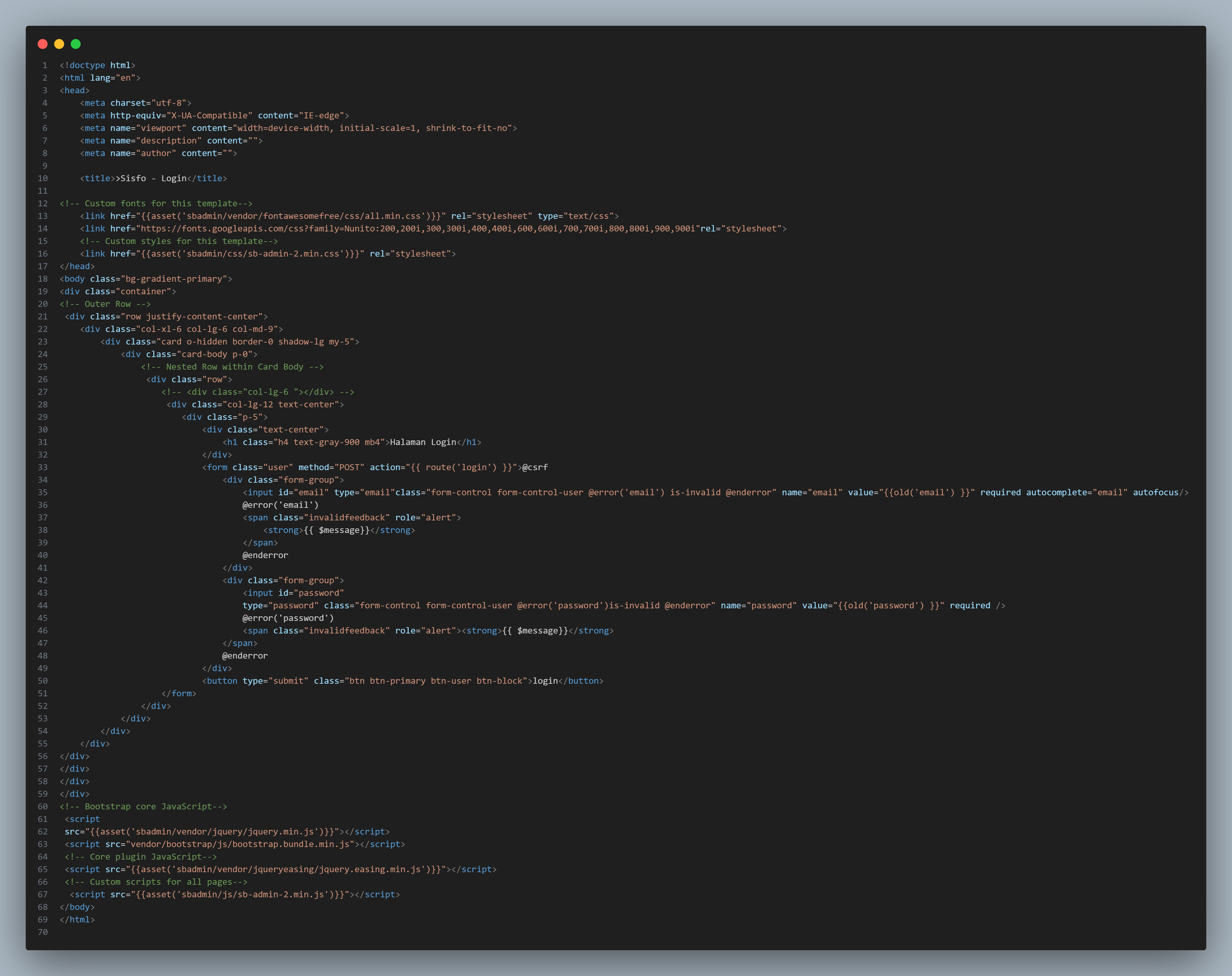
Task: Click the @csrf directive after the form tag
Action: 535,468
